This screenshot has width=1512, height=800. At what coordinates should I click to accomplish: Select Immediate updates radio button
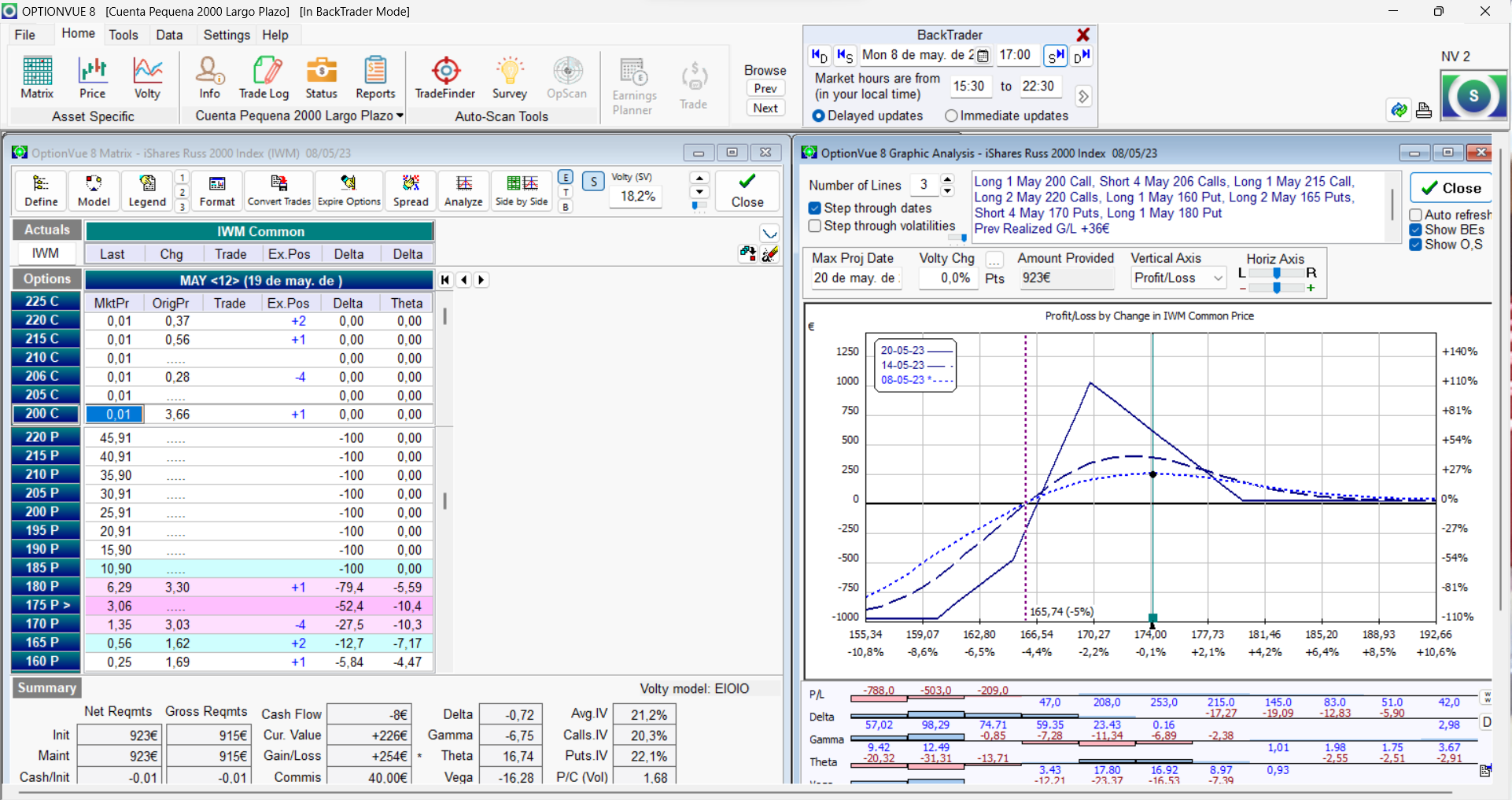coord(951,116)
